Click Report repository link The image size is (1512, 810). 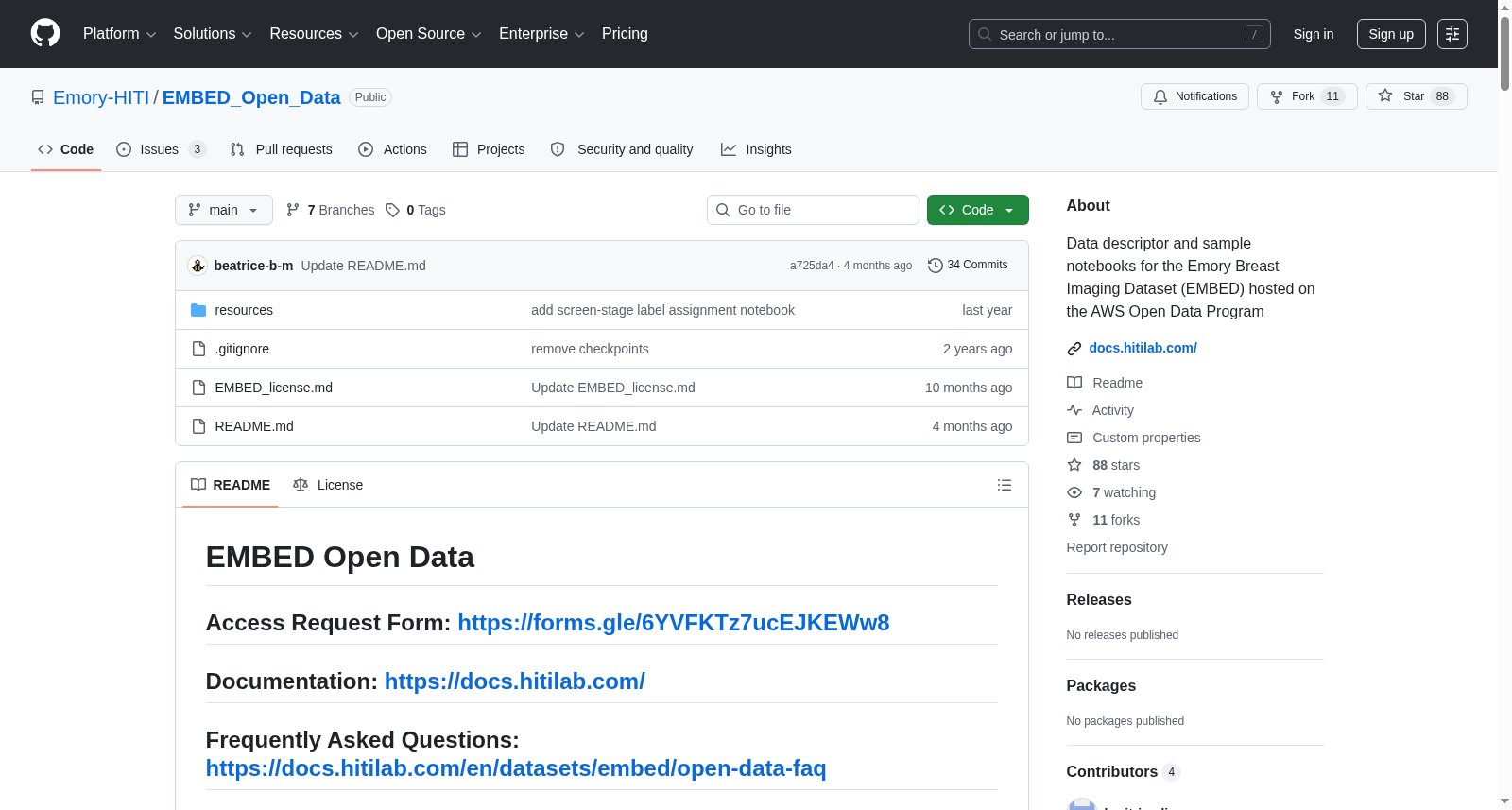click(1117, 547)
